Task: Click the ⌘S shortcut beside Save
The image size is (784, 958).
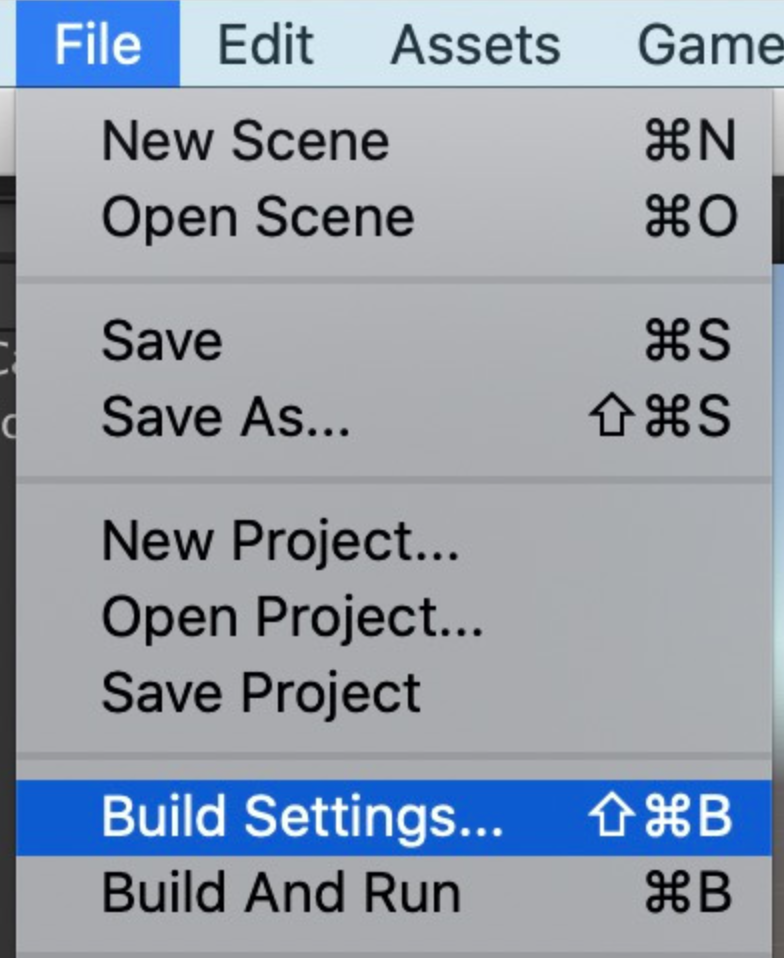Action: point(688,341)
